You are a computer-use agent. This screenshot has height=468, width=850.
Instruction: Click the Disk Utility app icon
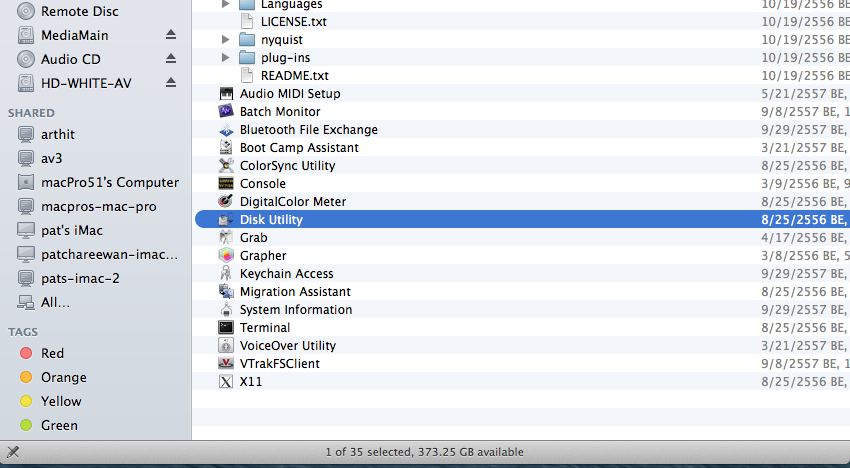click(x=226, y=220)
